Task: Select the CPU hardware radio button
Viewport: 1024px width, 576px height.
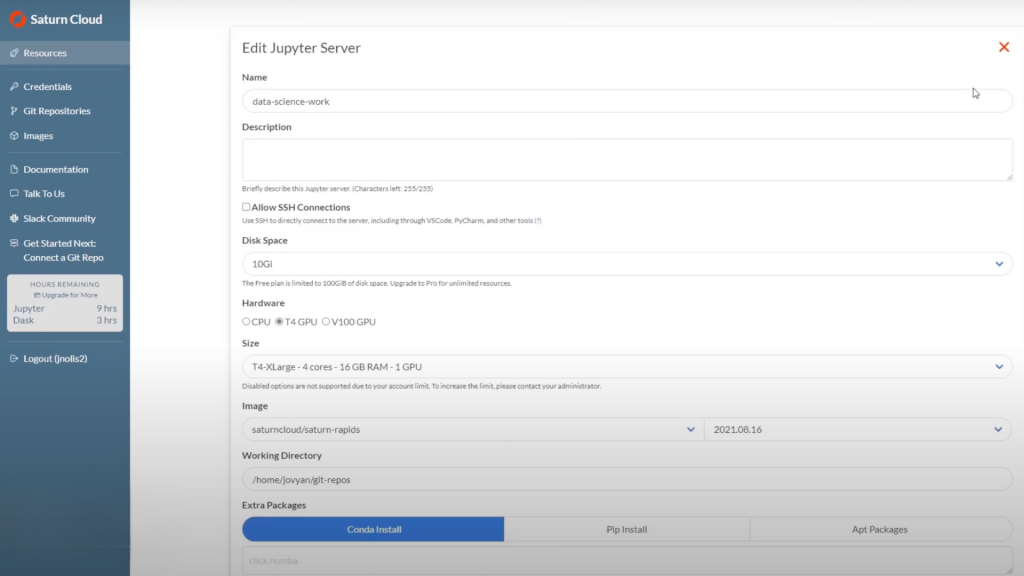Action: (246, 321)
